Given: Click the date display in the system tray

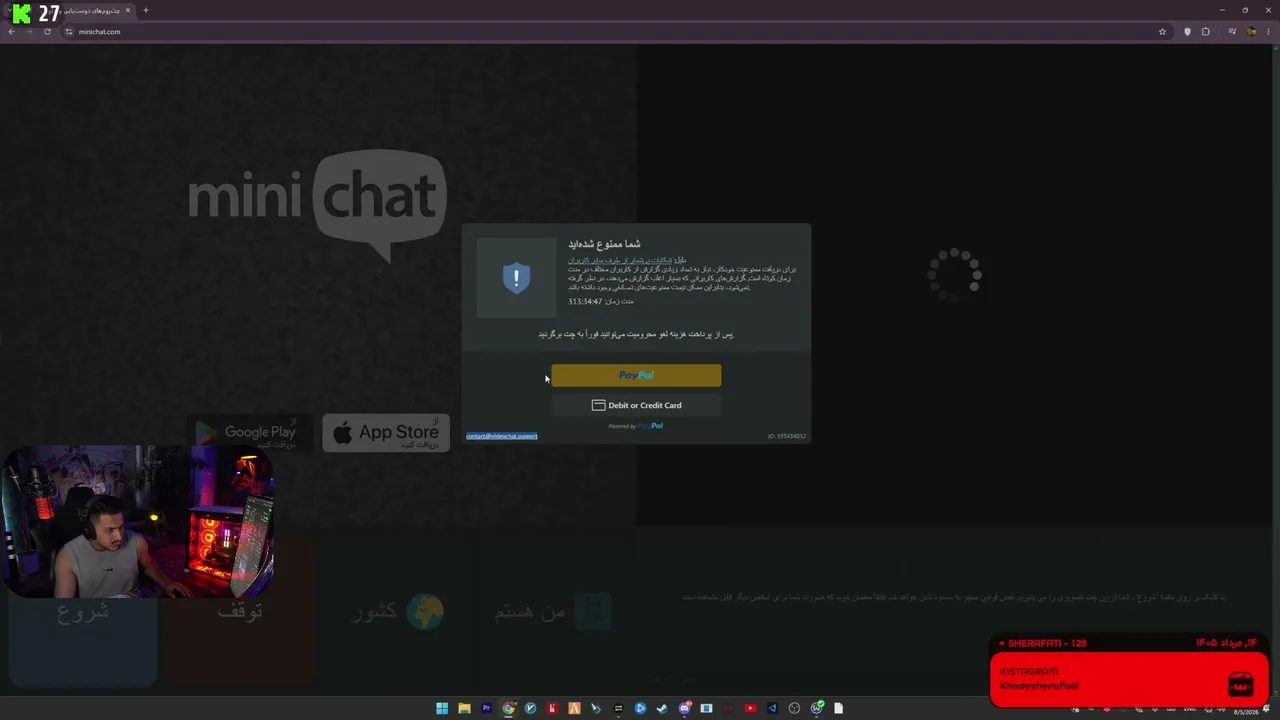Looking at the screenshot, I should (x=1244, y=712).
